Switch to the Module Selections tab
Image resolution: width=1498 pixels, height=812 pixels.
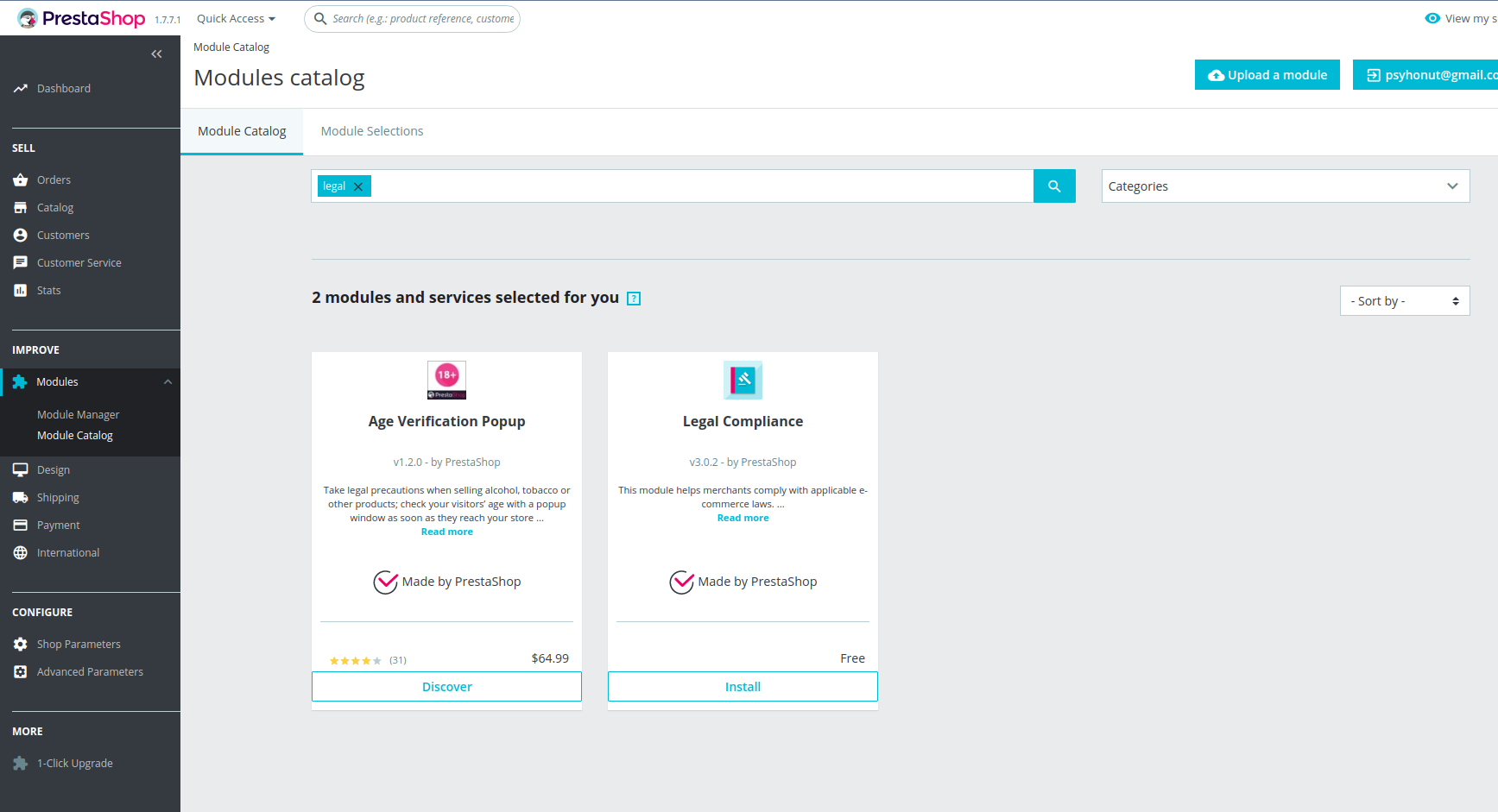[x=372, y=131]
